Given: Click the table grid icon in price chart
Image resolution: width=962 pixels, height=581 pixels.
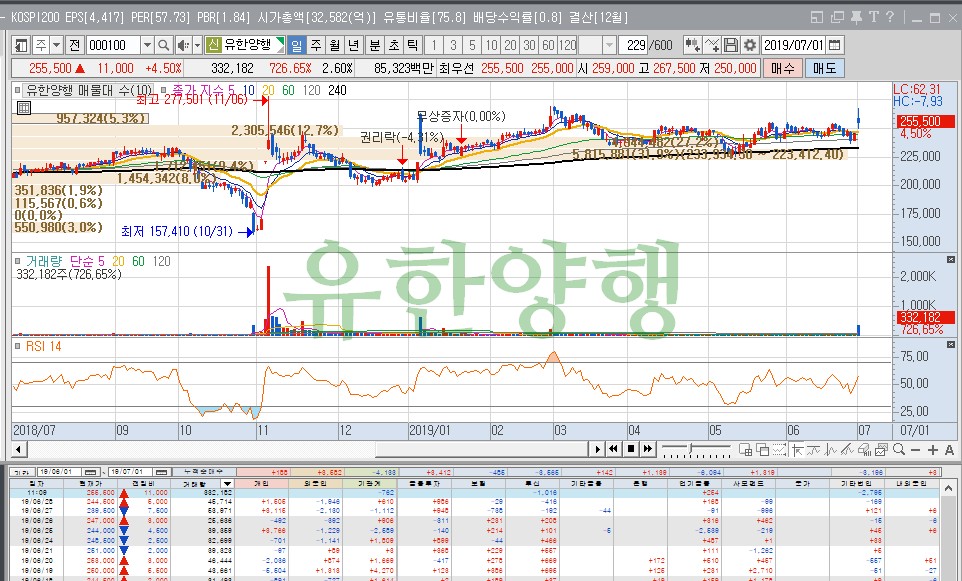Looking at the screenshot, I should [x=23, y=109].
